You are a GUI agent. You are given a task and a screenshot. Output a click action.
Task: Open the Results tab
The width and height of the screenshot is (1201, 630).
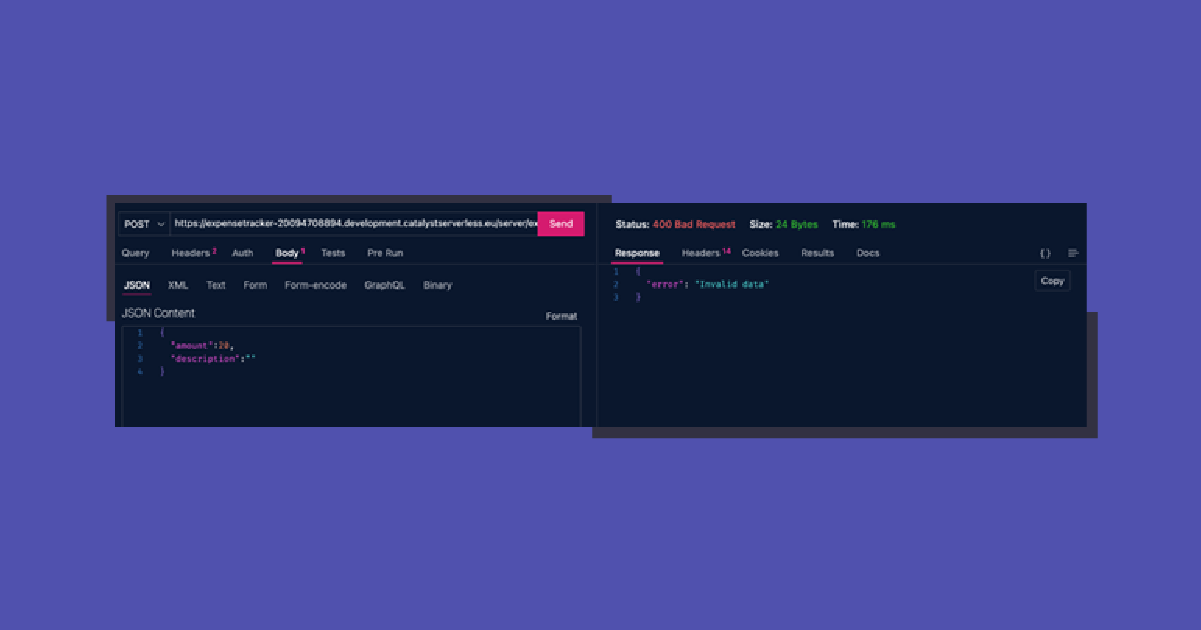tap(817, 253)
